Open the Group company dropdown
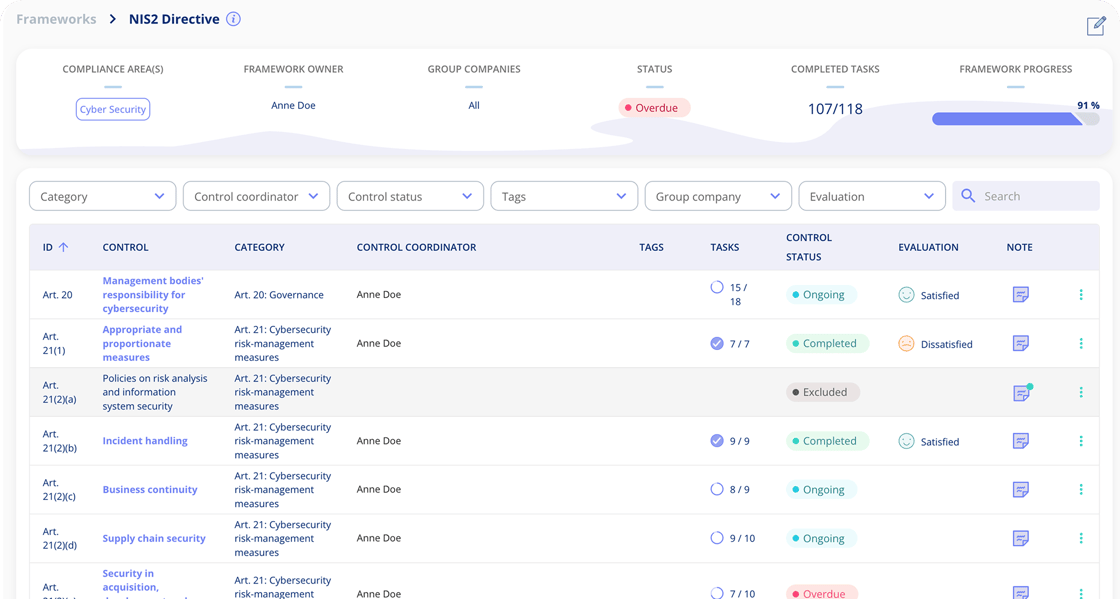 point(718,196)
